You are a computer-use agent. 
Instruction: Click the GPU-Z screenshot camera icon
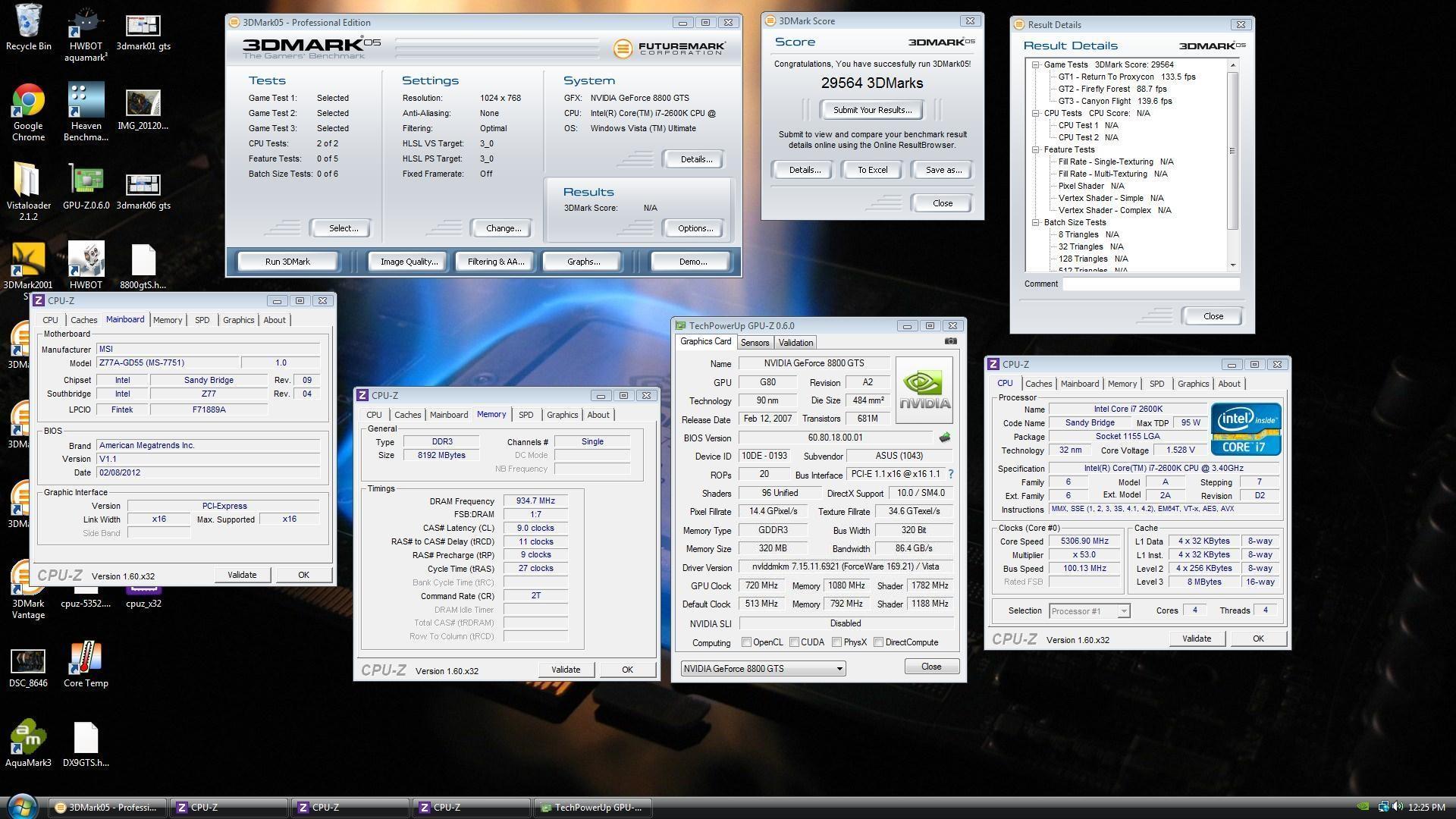click(950, 341)
